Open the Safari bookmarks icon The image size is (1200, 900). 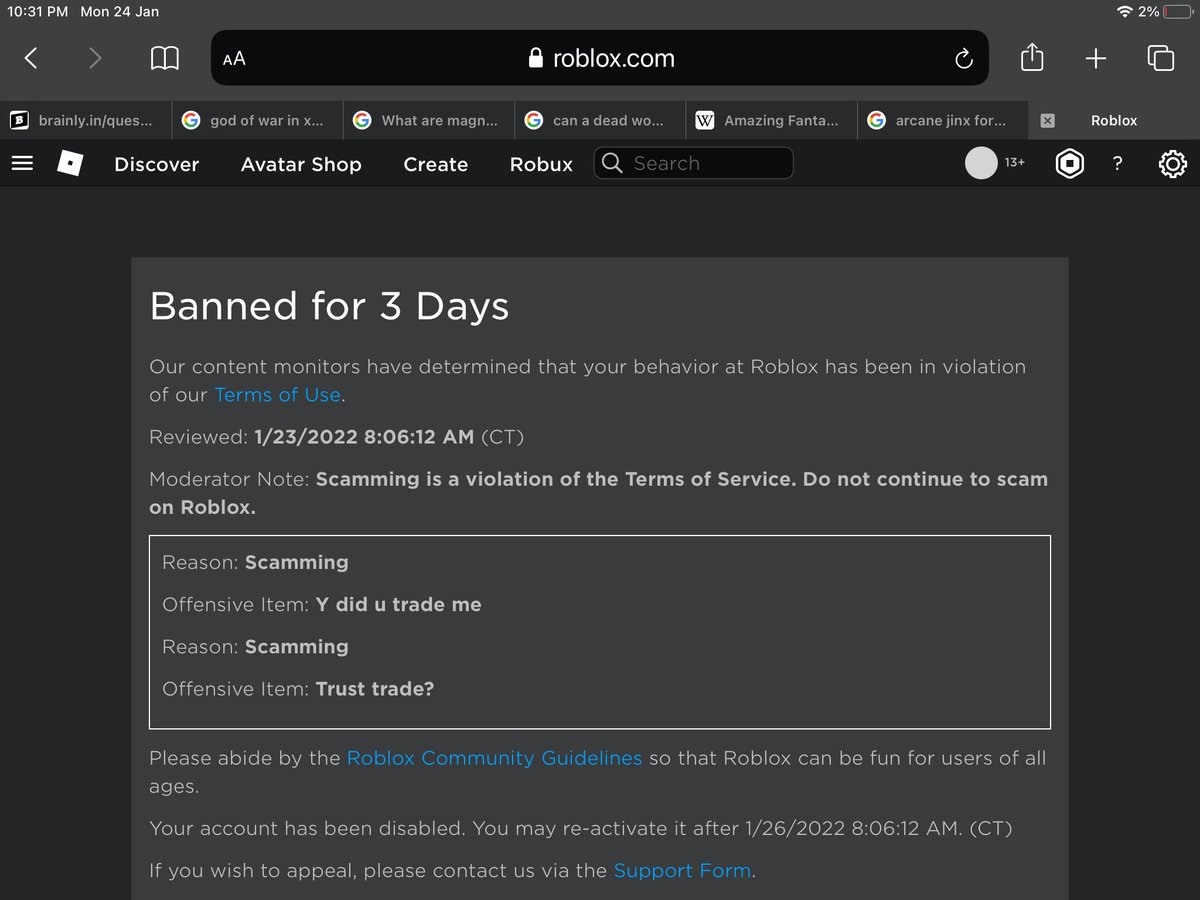(165, 58)
